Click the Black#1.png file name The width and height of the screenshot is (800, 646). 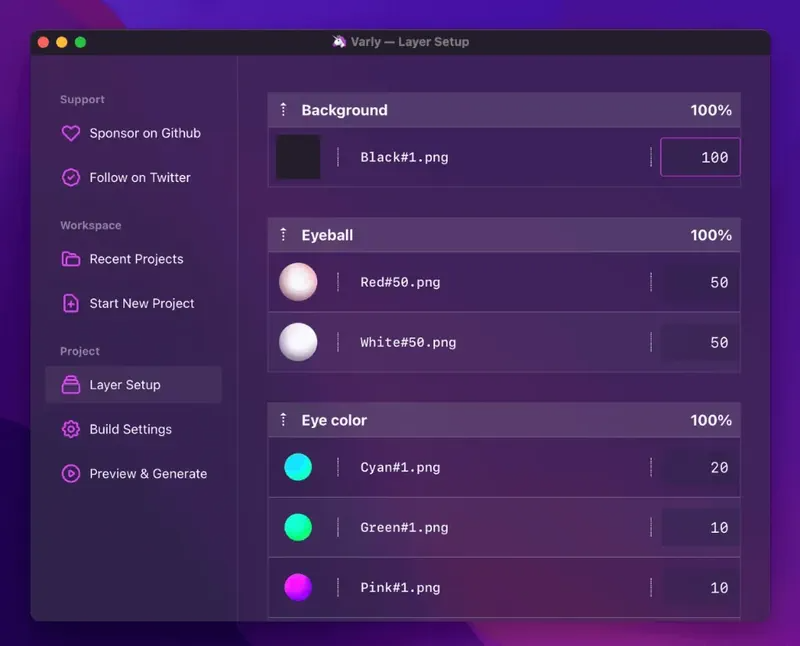point(404,157)
